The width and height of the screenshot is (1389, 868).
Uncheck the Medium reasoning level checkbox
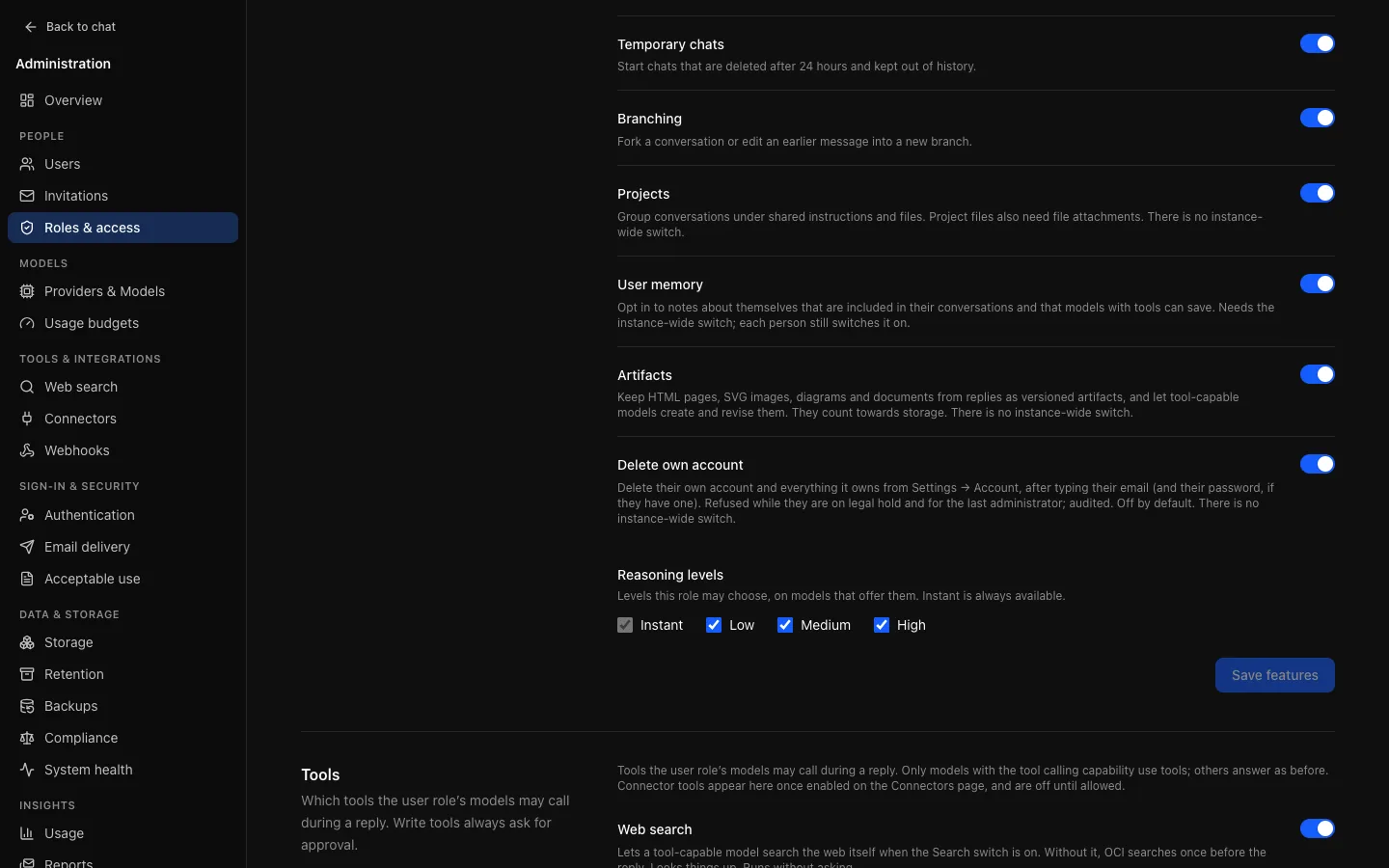[785, 625]
